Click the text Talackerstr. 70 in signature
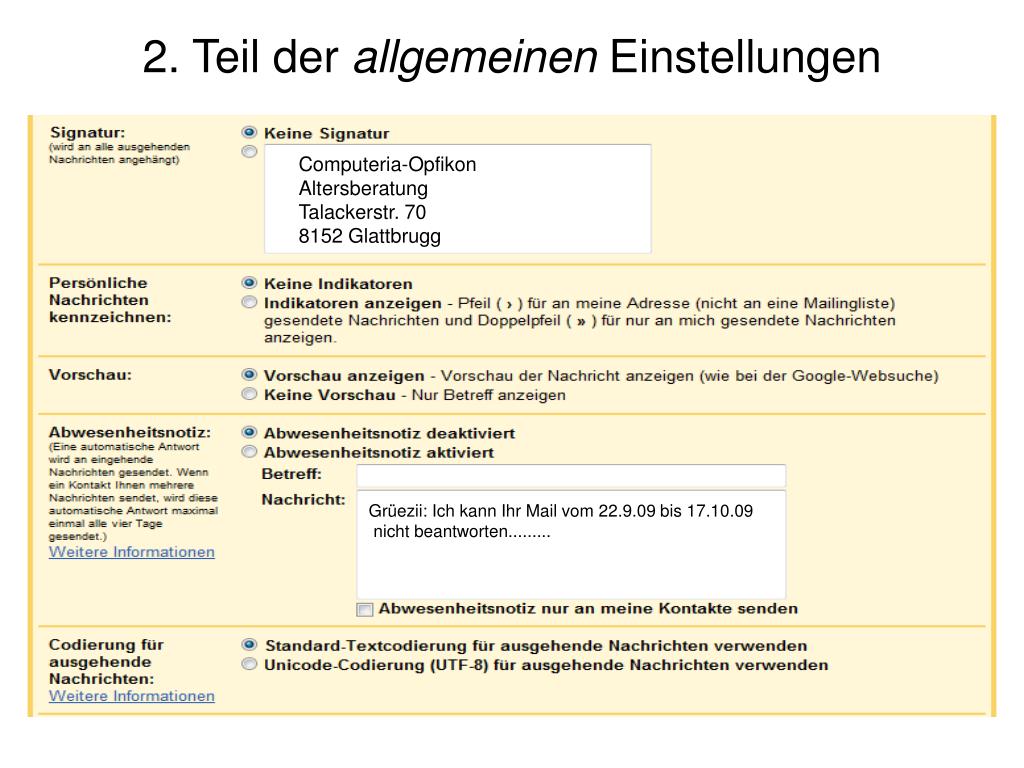The width and height of the screenshot is (1024, 768). pos(362,212)
